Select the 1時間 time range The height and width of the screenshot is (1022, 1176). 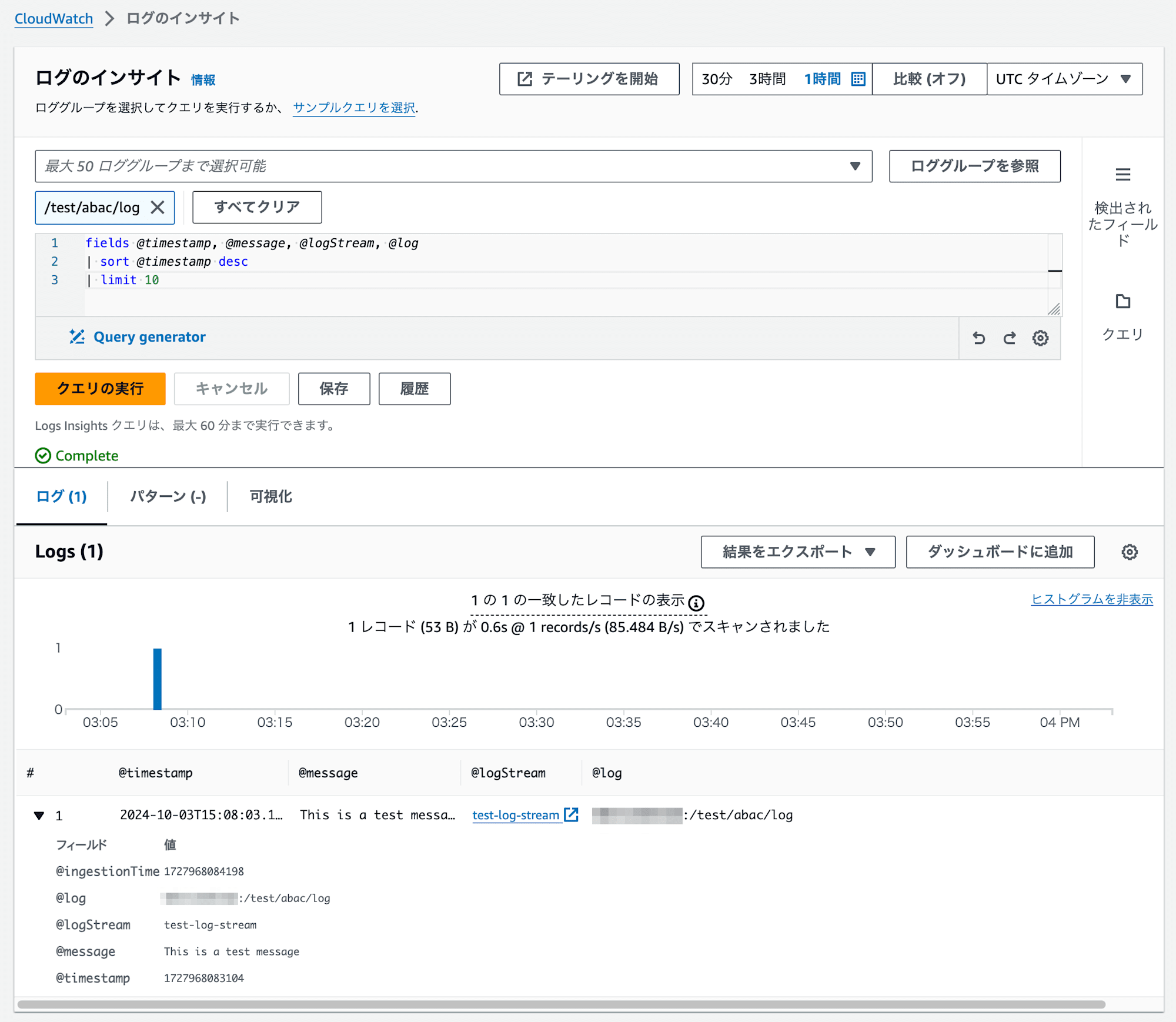coord(822,79)
